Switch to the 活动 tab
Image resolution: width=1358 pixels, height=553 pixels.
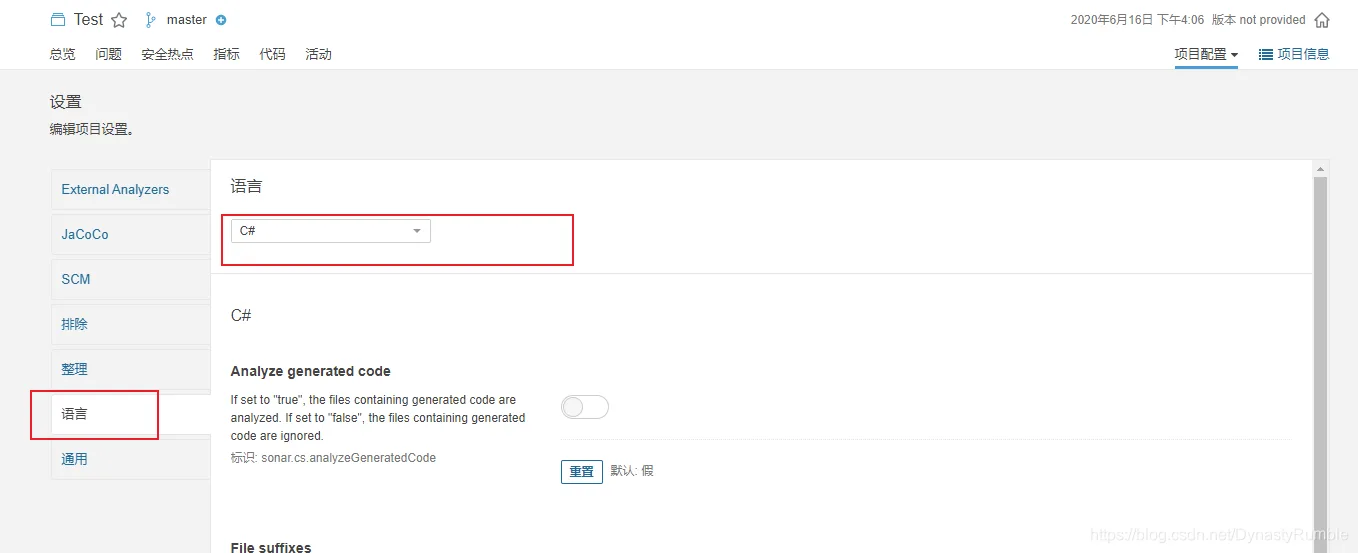pos(318,55)
